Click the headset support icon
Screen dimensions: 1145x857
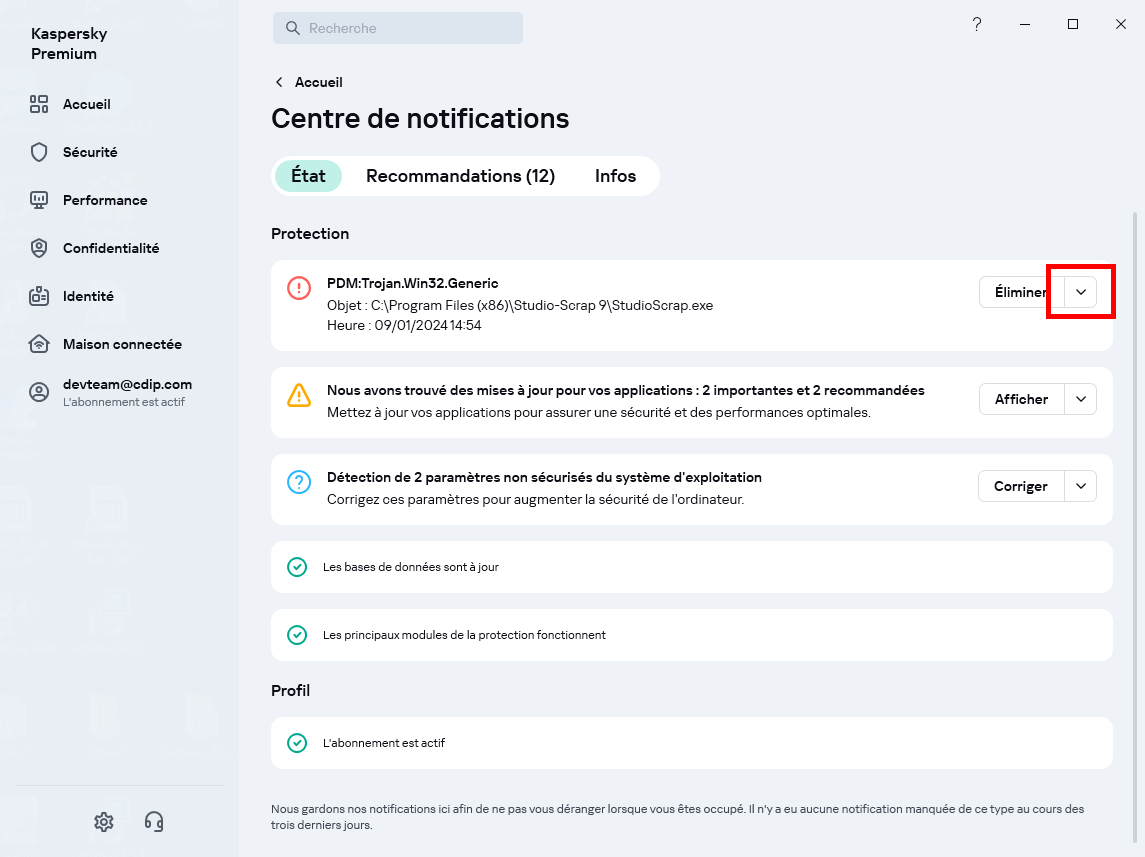coord(154,822)
